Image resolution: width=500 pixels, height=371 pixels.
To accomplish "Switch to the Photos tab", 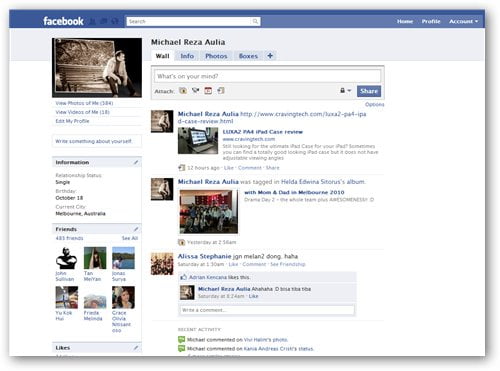I will click(x=216, y=56).
